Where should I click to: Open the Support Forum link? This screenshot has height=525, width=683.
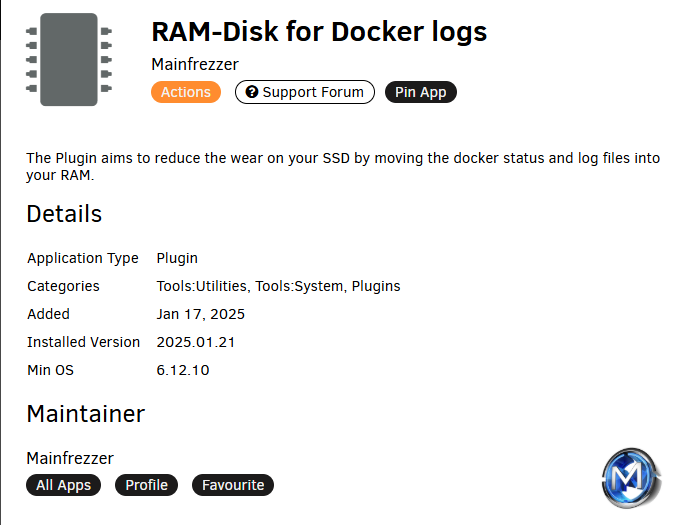click(304, 92)
